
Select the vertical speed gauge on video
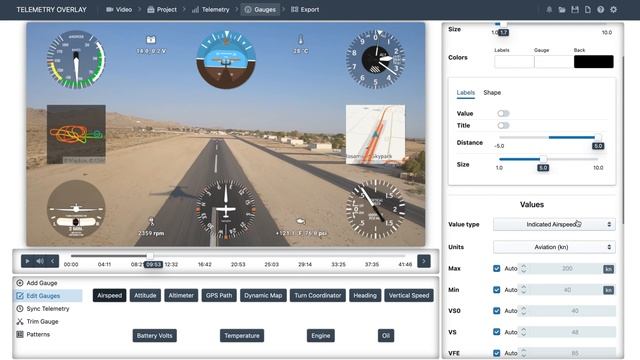[376, 209]
